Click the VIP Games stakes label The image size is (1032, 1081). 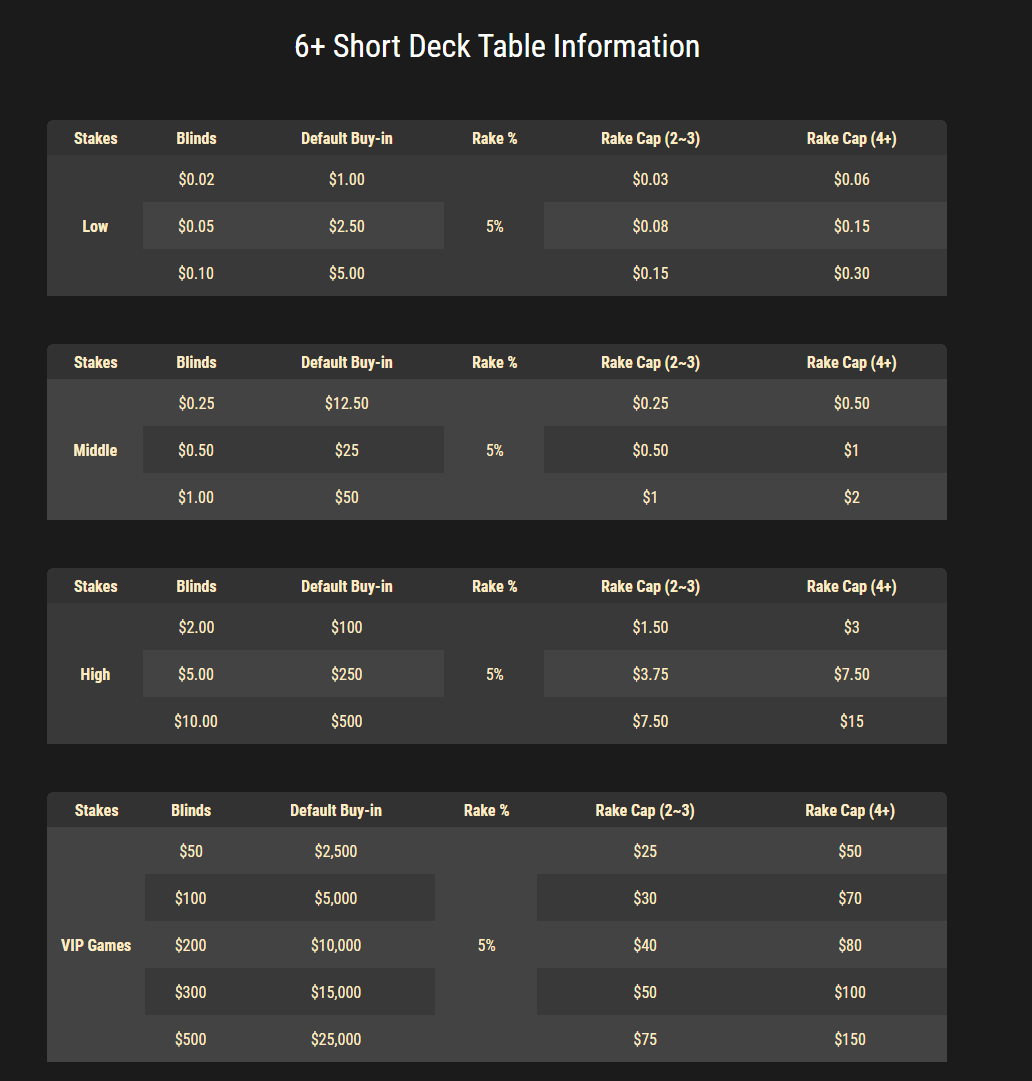tap(96, 945)
